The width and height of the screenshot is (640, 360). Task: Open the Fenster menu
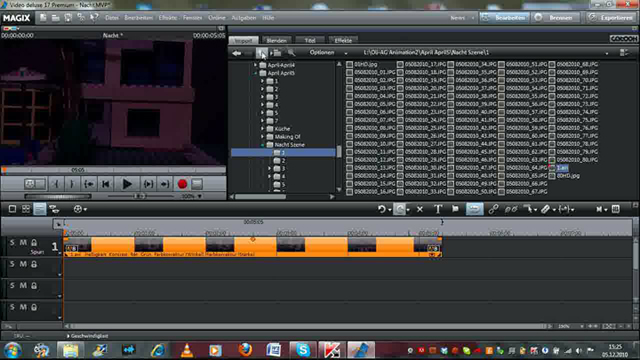[x=192, y=18]
